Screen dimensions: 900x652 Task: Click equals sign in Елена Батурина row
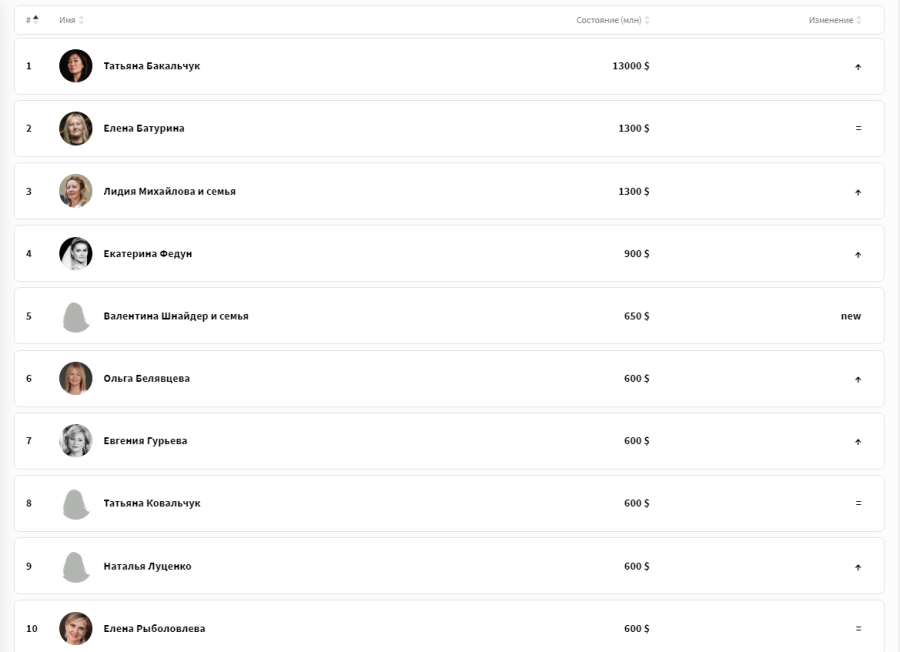(859, 129)
